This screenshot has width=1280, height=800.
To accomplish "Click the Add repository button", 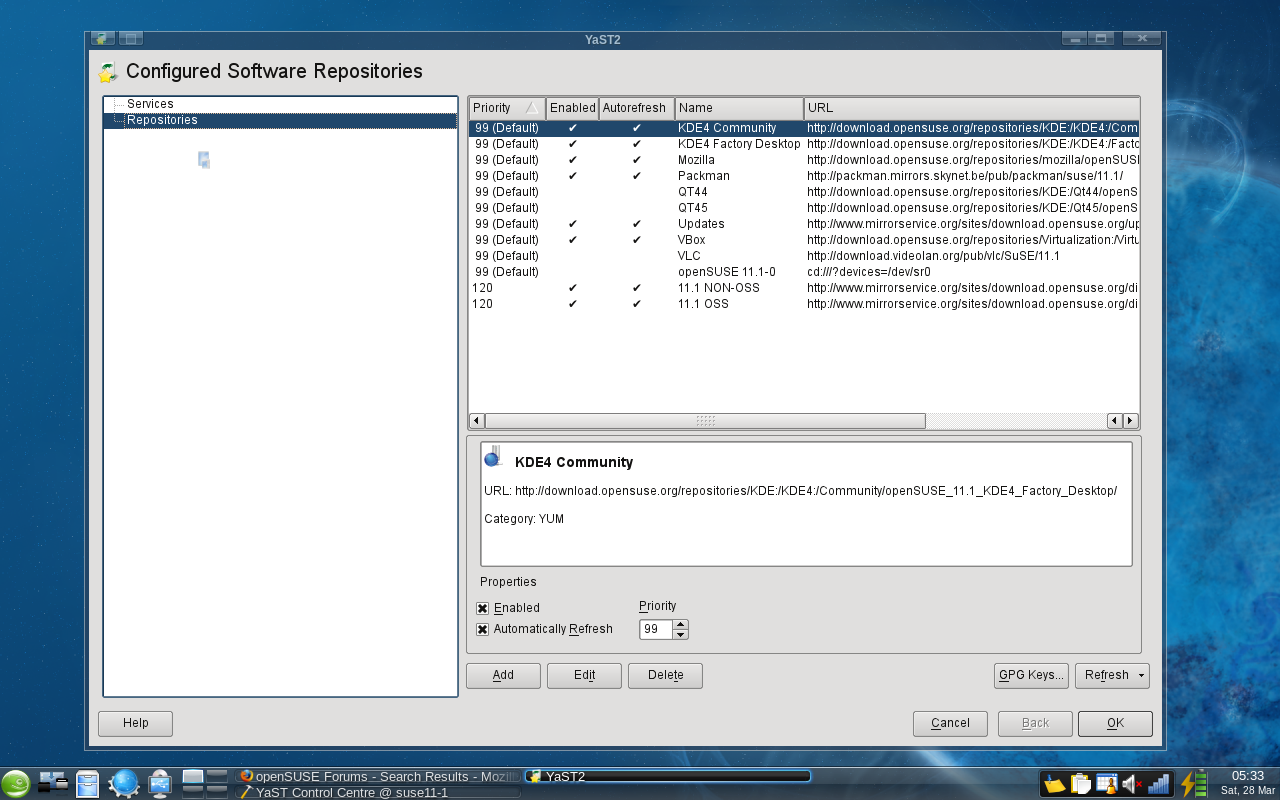I will [503, 676].
